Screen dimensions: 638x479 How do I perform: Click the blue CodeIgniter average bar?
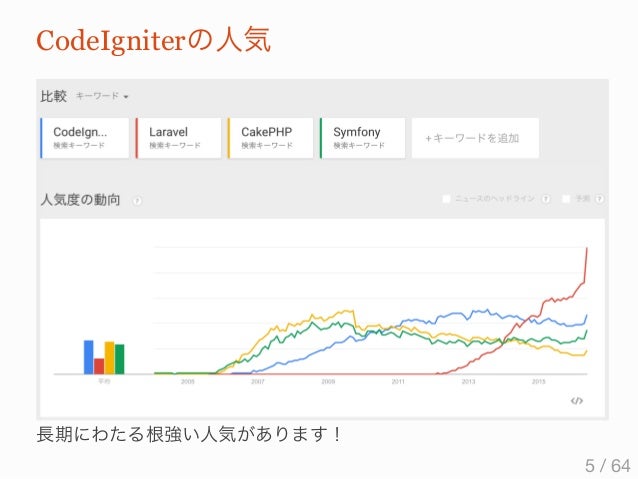89,357
